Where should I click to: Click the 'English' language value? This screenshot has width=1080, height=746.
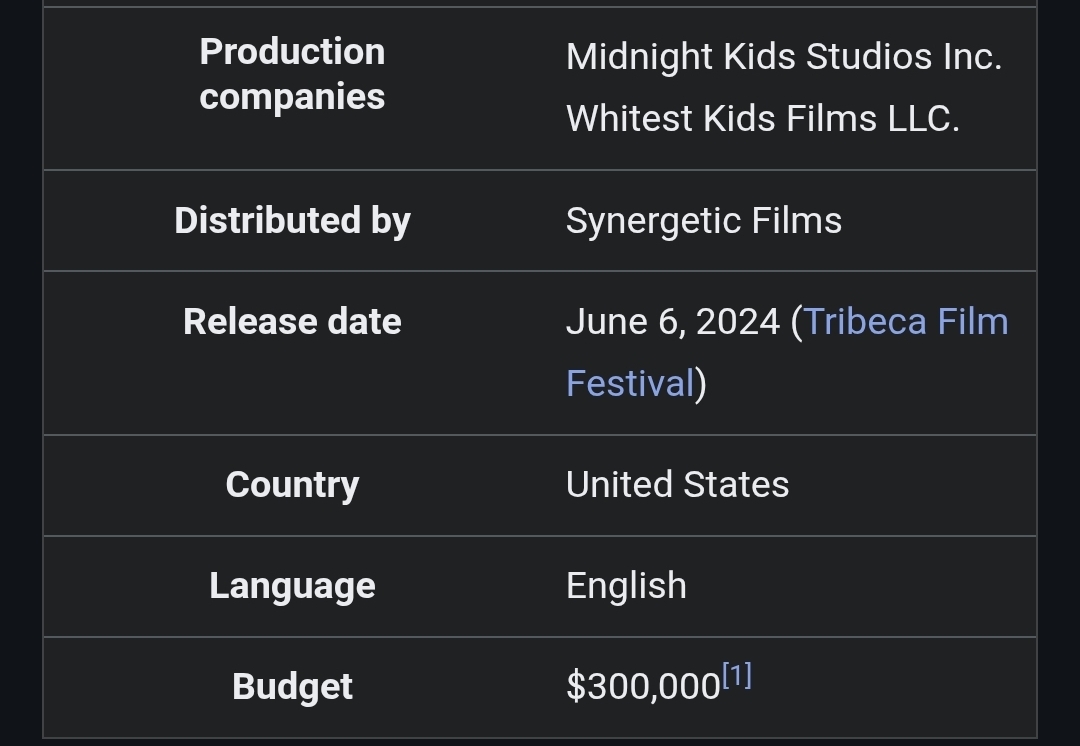[626, 586]
